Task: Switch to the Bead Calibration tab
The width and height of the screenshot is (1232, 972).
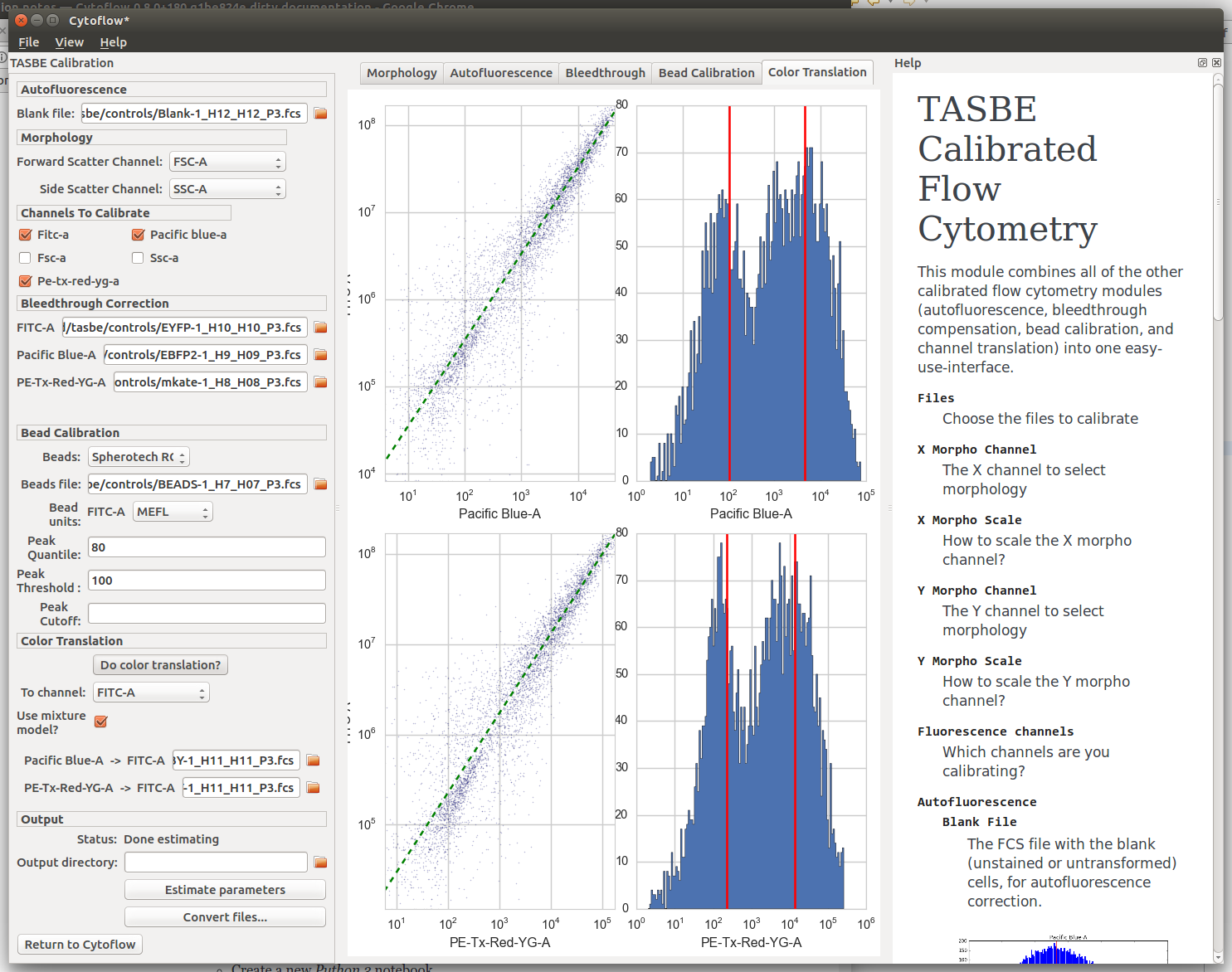Action: [706, 73]
